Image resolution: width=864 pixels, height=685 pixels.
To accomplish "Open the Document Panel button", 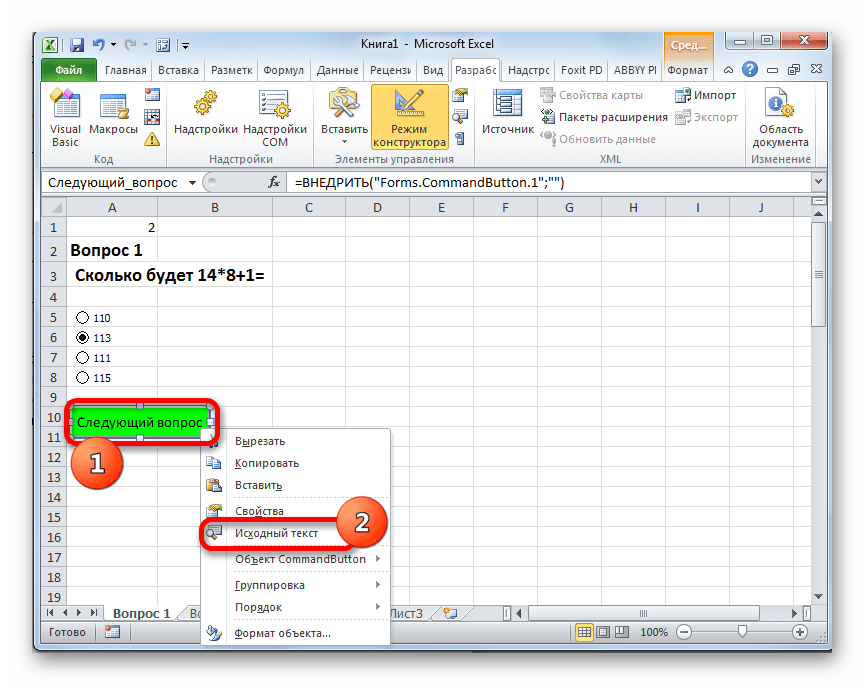I will [x=780, y=117].
